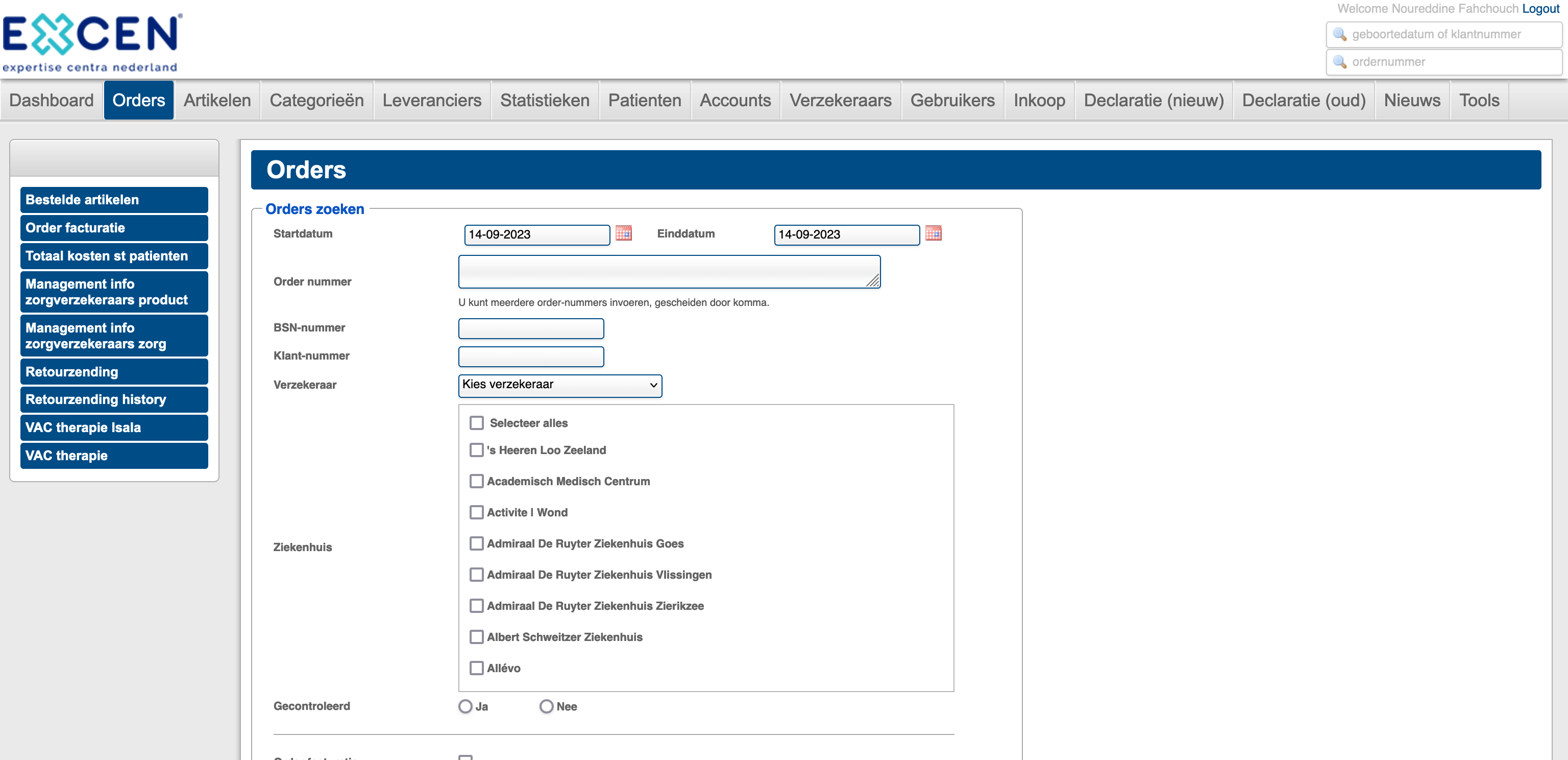
Task: Click magnifier icon in klantnummer search box
Action: [1339, 34]
